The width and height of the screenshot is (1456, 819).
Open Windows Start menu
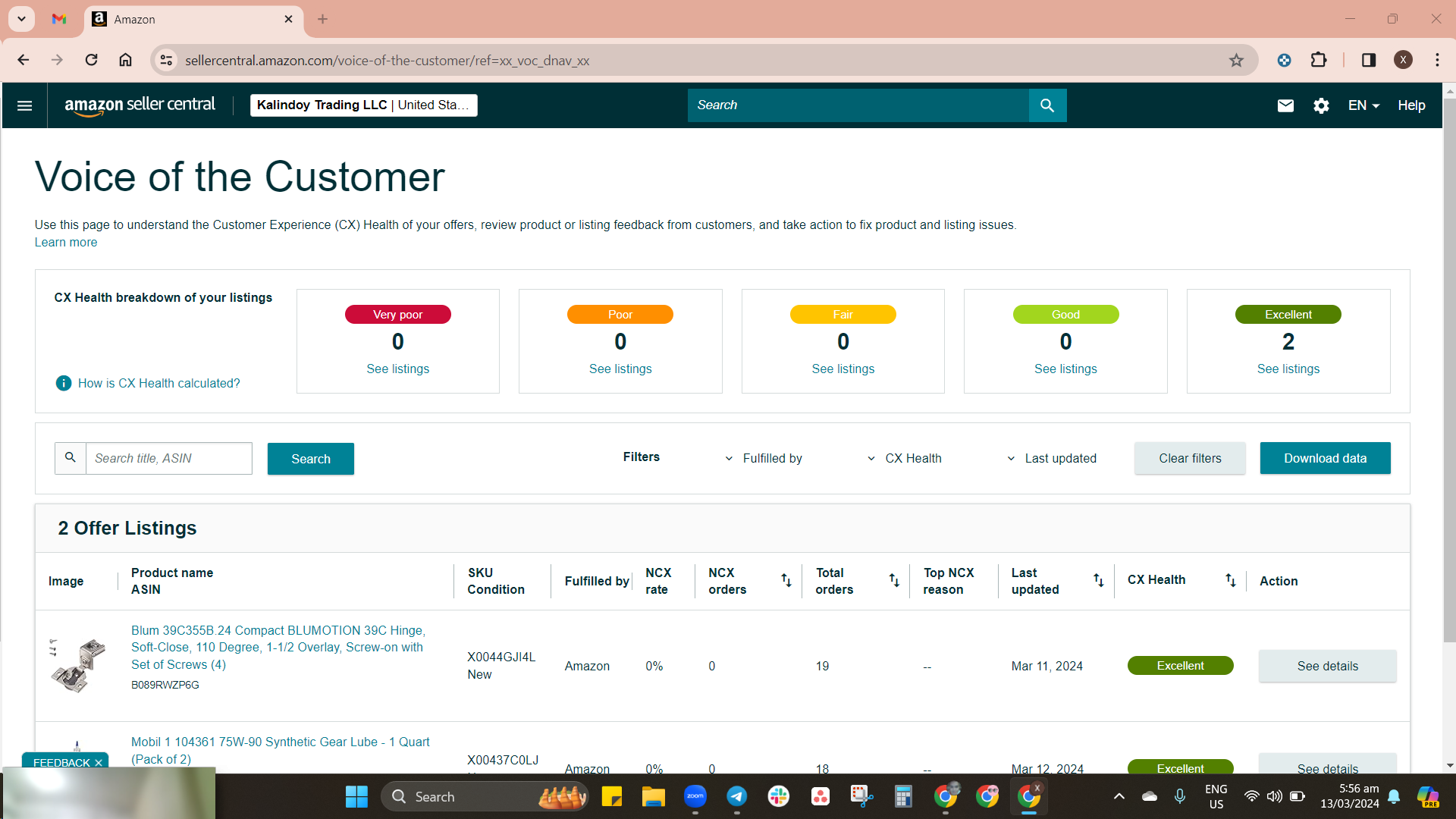[356, 796]
